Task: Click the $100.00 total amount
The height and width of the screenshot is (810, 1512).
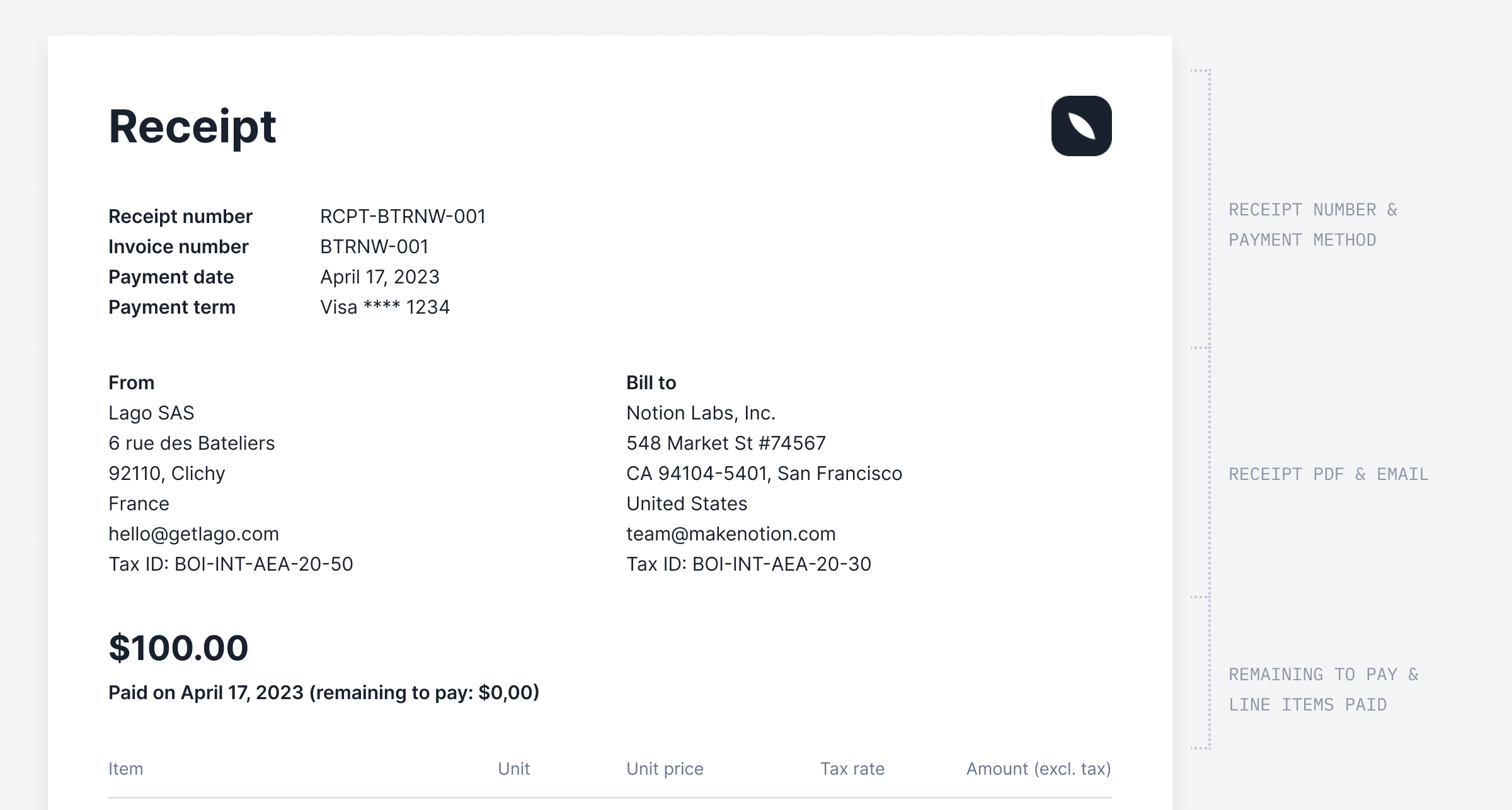Action: (x=178, y=648)
